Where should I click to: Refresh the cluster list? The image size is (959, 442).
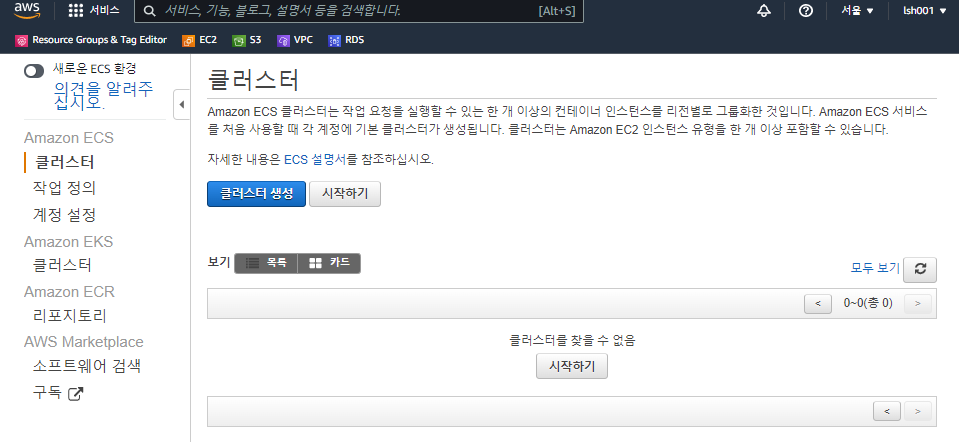click(x=920, y=270)
